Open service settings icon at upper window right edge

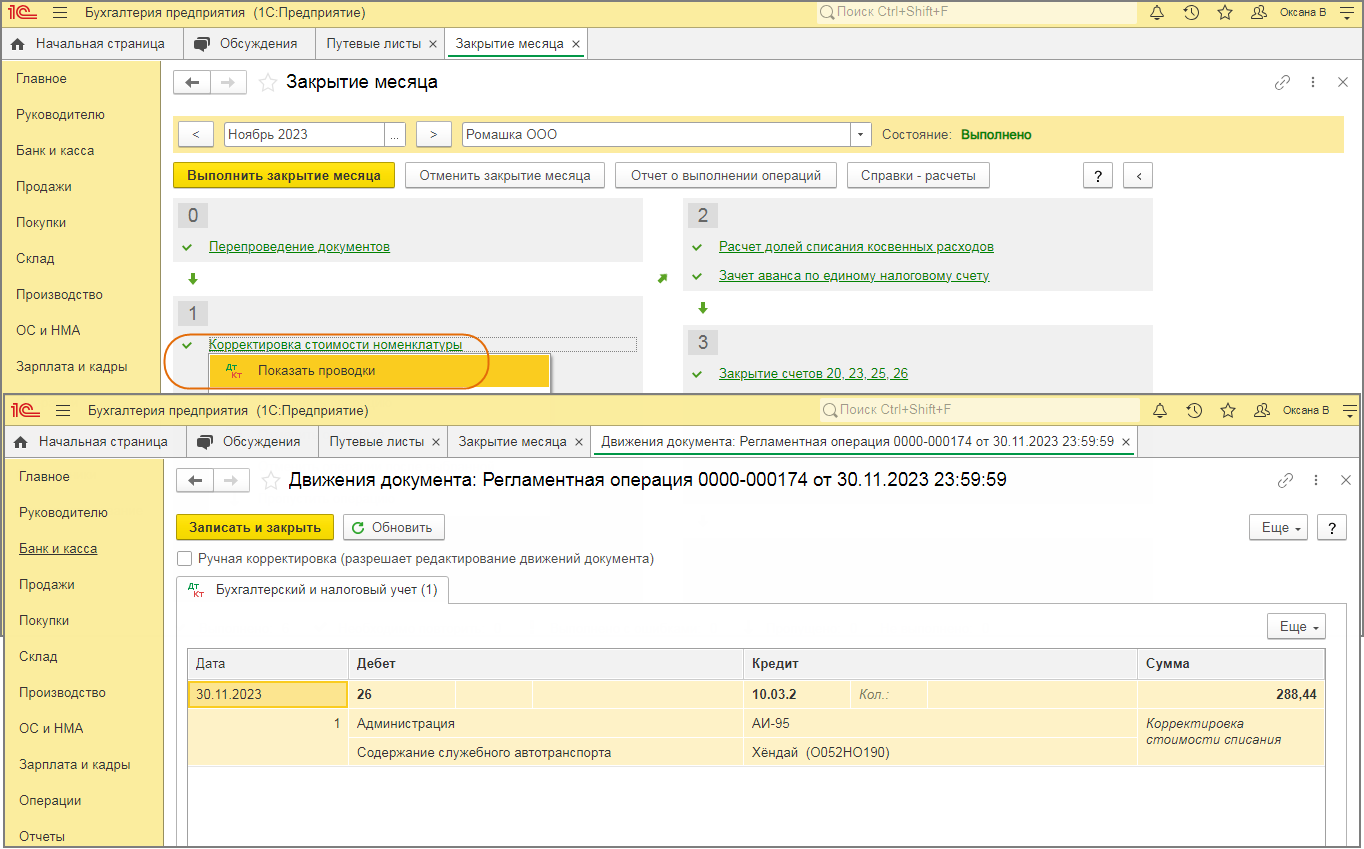(x=1347, y=13)
